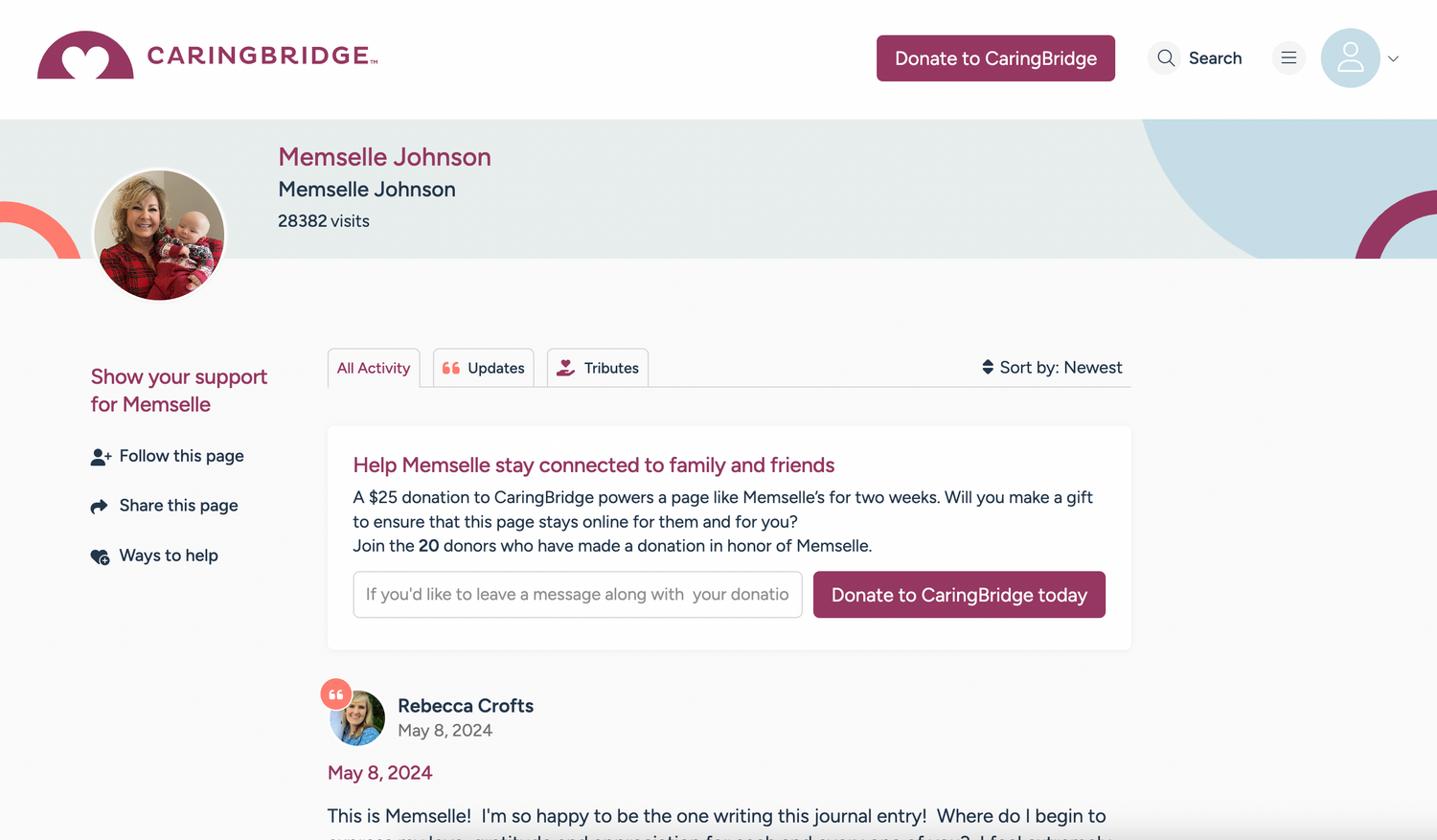Viewport: 1437px width, 840px height.
Task: Click the quote badge on Rebecca's post
Action: tap(335, 694)
